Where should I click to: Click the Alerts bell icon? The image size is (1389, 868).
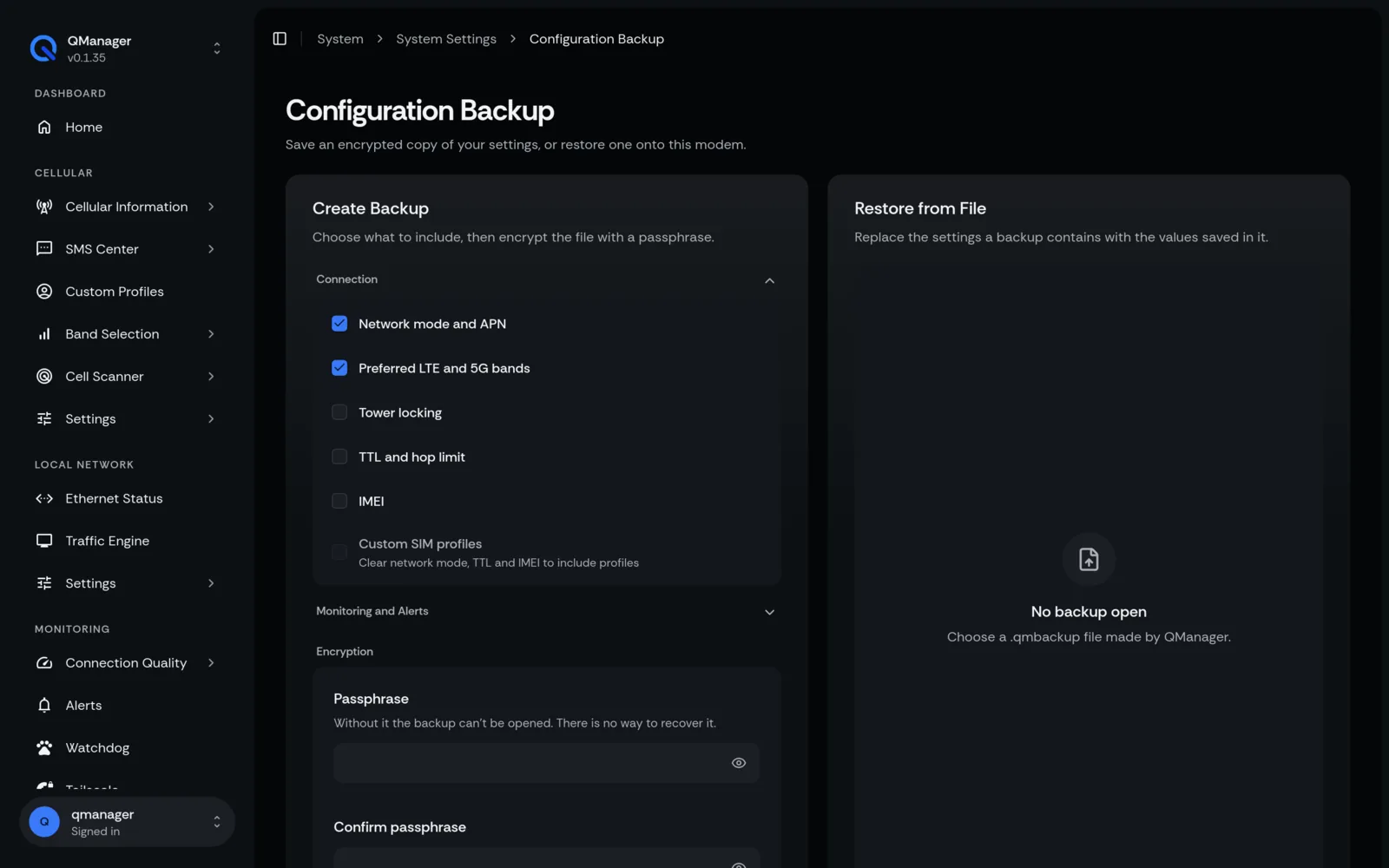[x=44, y=706]
